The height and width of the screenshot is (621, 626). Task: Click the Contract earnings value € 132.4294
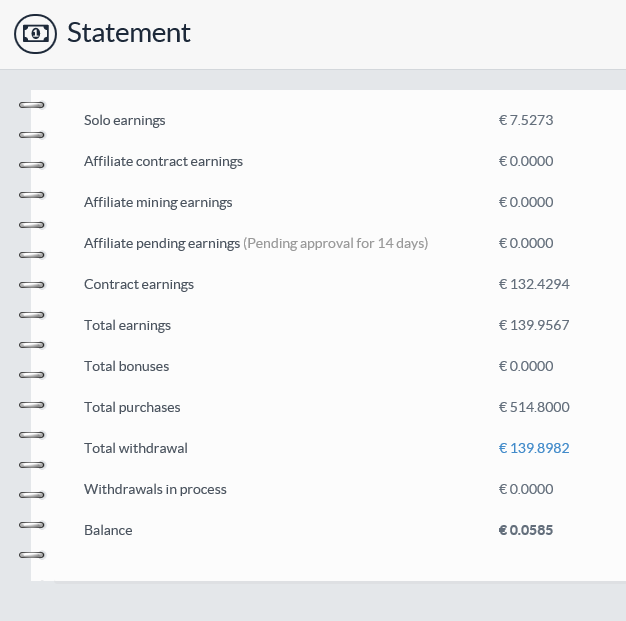534,284
